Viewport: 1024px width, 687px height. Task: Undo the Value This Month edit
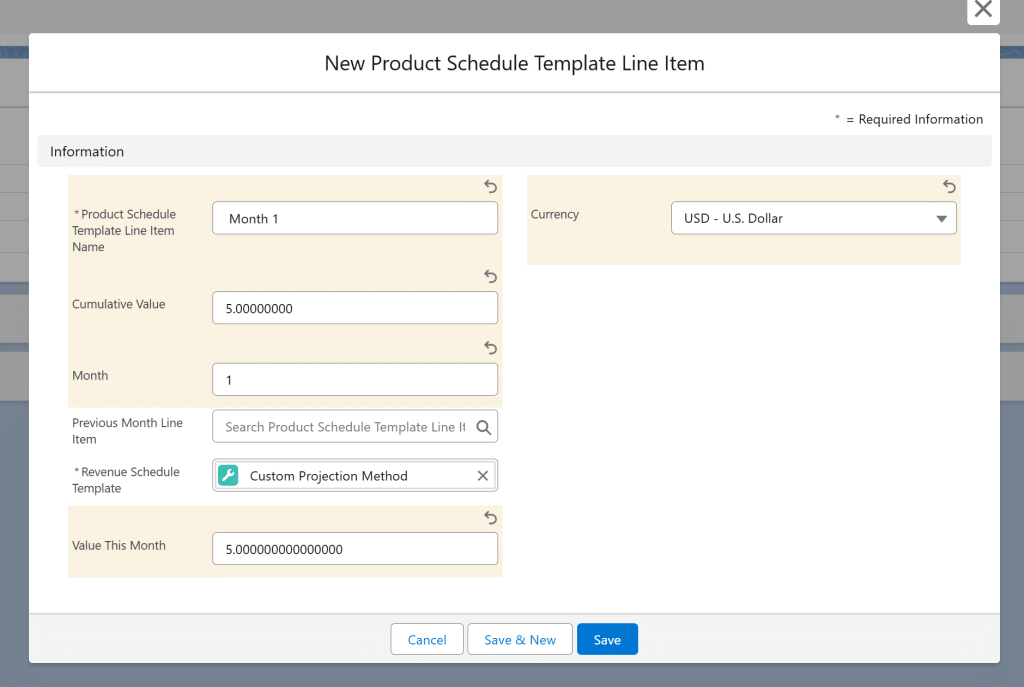pos(490,518)
